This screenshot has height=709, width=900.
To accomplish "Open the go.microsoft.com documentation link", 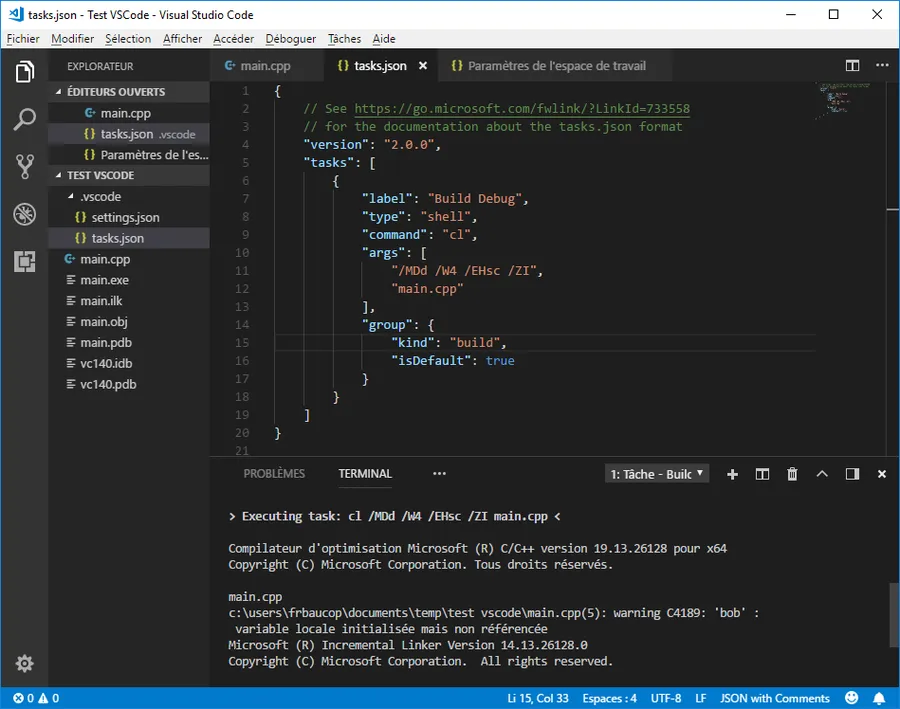I will (522, 109).
